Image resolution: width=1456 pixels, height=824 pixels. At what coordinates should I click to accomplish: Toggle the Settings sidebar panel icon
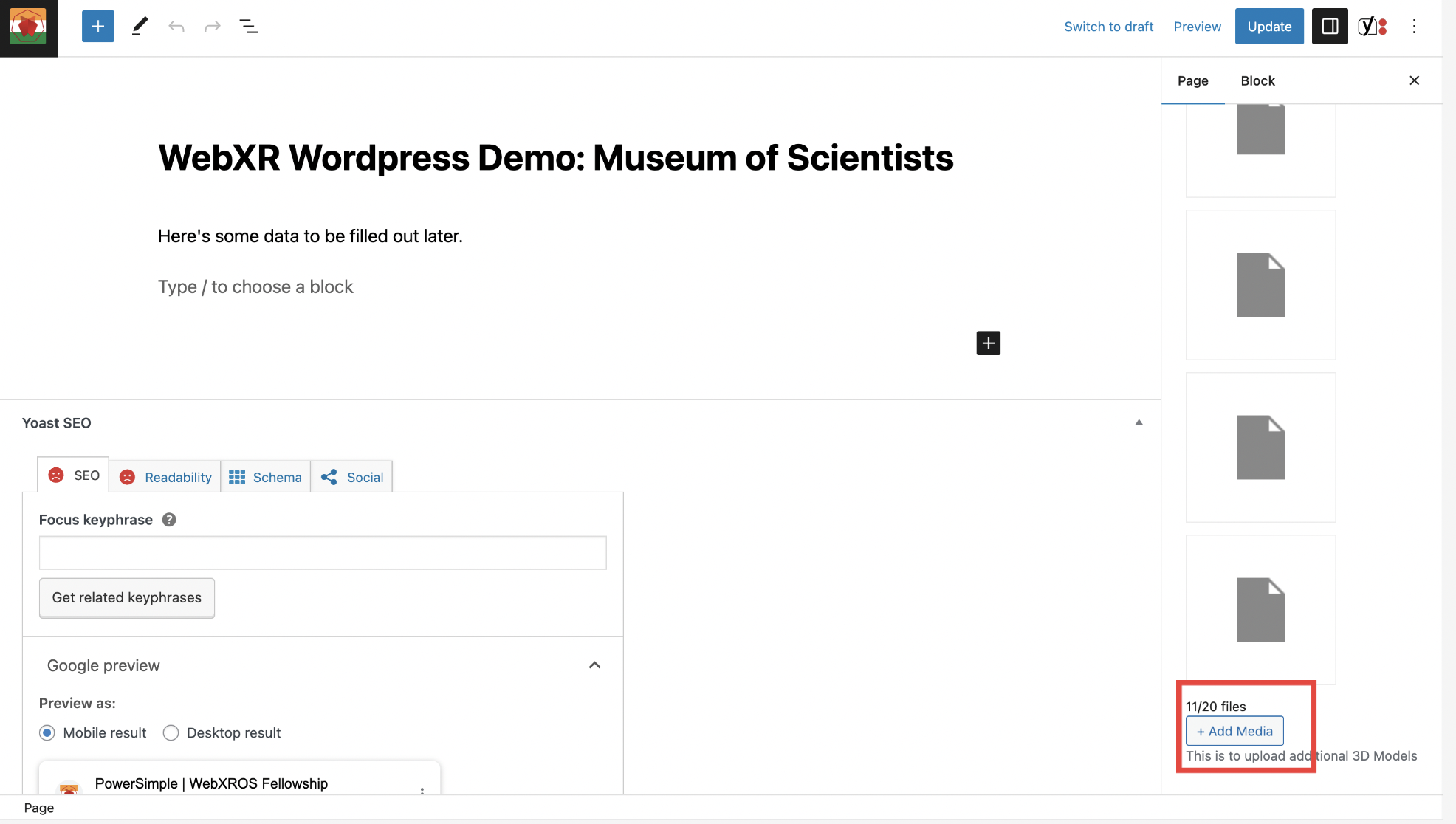(x=1329, y=27)
